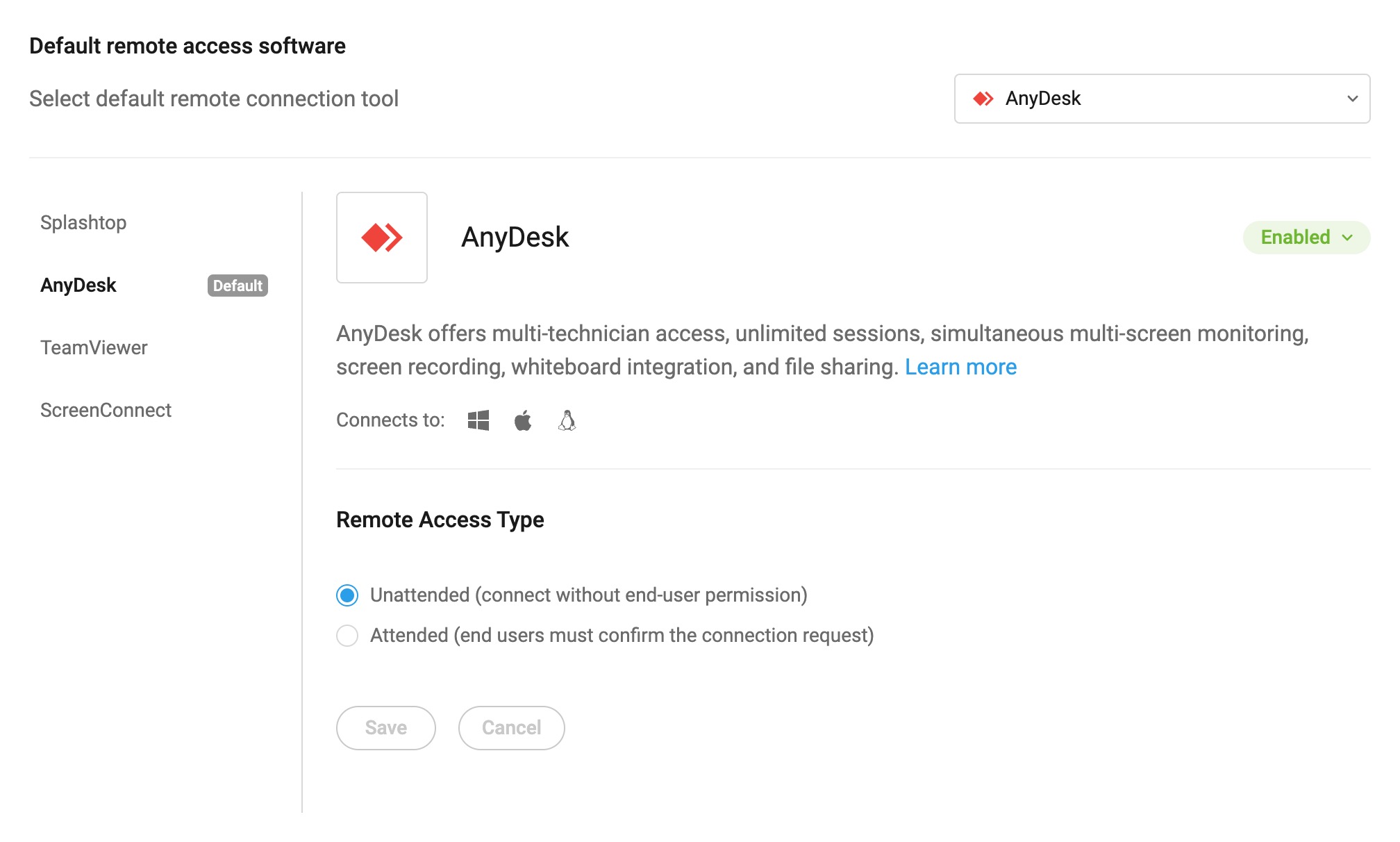Screen dimensions: 1400x842
Task: Click the AnyDesk icon inside the default tool dropdown
Action: click(x=983, y=99)
